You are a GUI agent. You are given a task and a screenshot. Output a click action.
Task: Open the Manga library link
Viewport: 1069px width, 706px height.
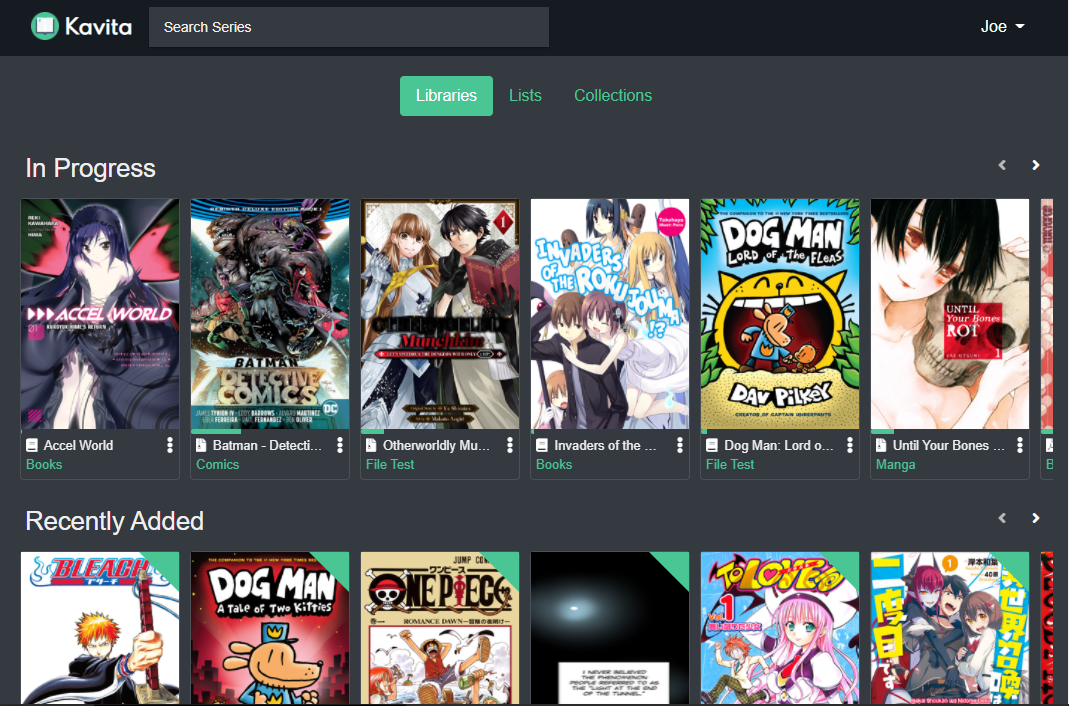point(895,464)
